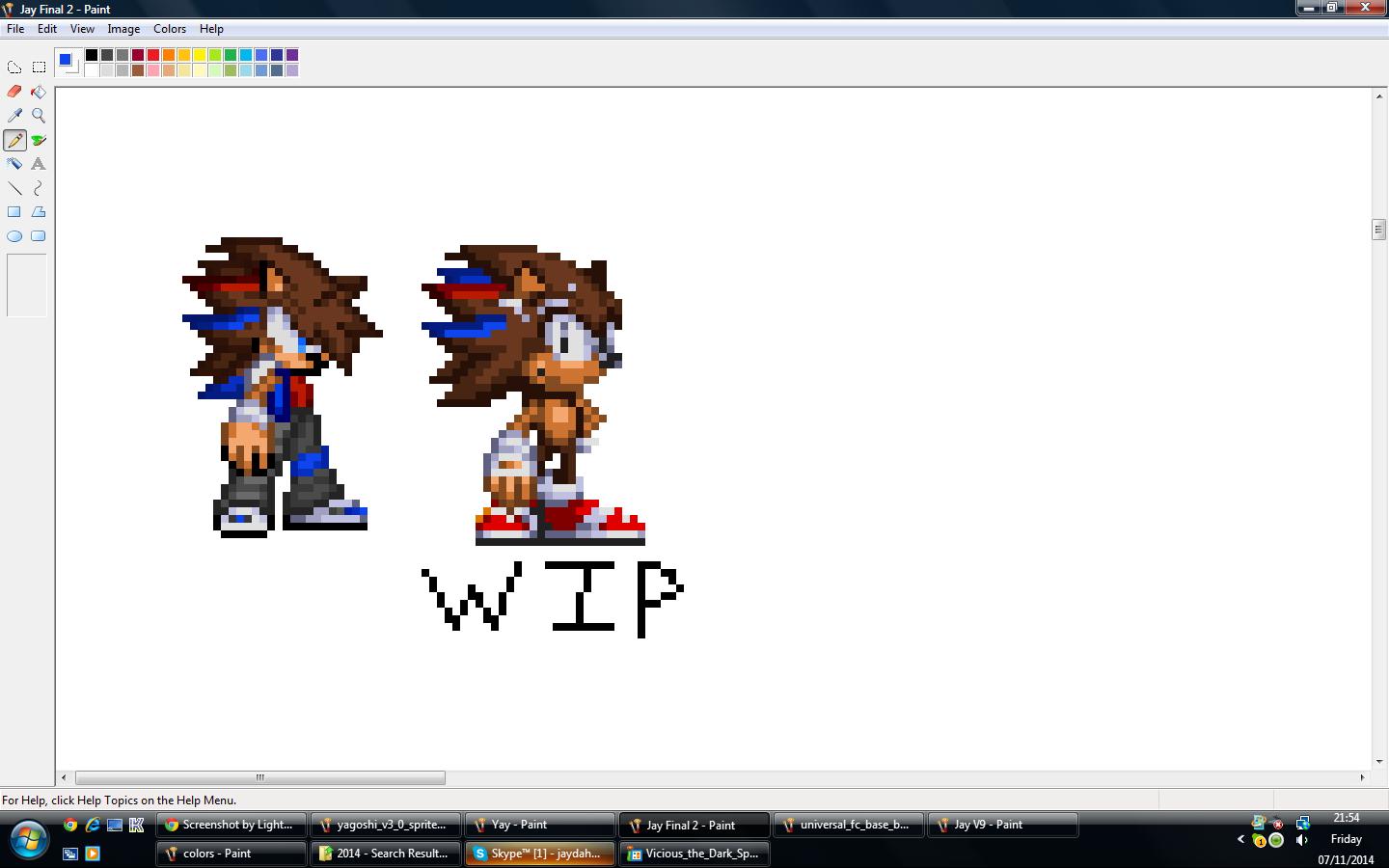The image size is (1389, 868).
Task: Switch to Screenshot by Light... taskbar window
Action: coord(231,825)
